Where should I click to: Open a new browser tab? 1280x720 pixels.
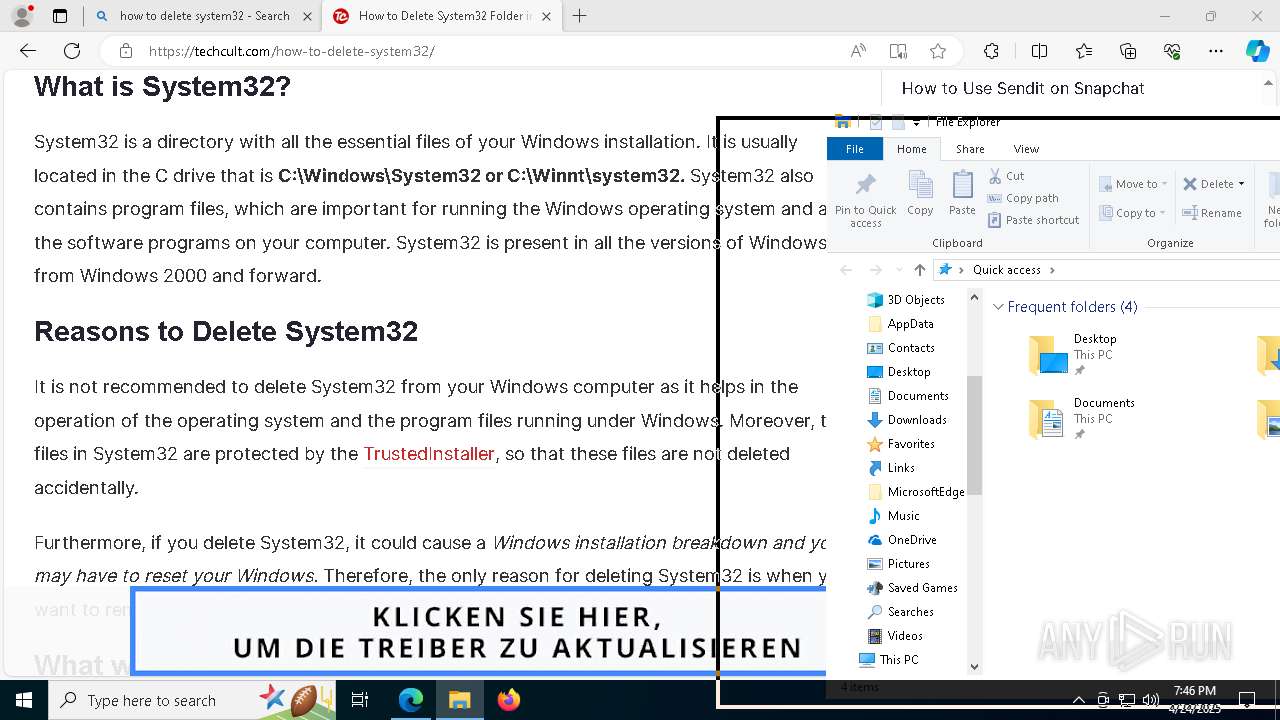click(x=580, y=16)
